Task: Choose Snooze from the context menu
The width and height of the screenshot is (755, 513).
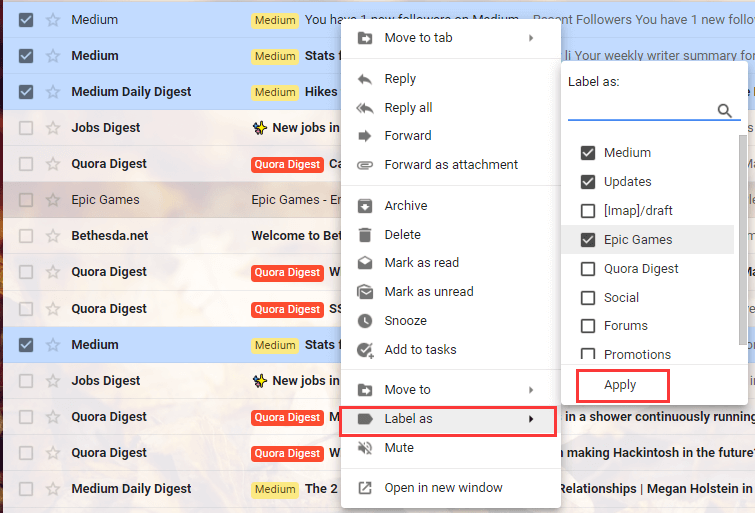Action: coord(451,321)
